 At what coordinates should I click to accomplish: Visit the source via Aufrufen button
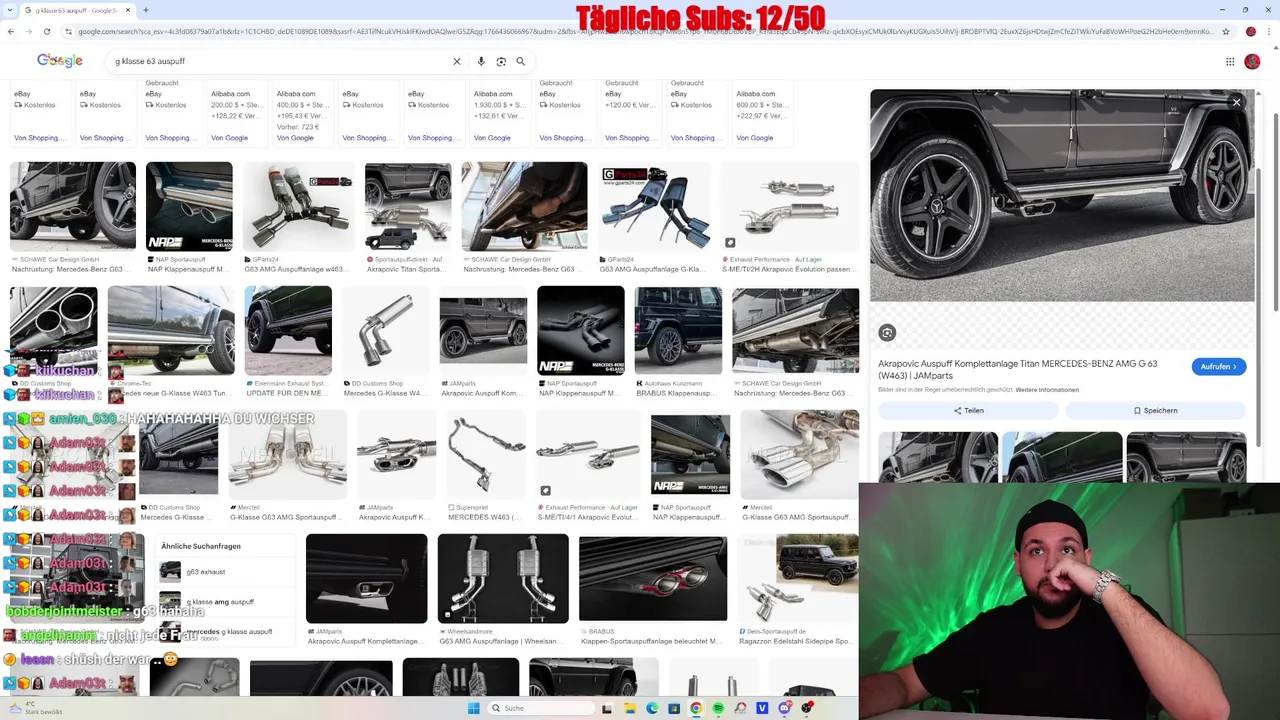[1218, 367]
